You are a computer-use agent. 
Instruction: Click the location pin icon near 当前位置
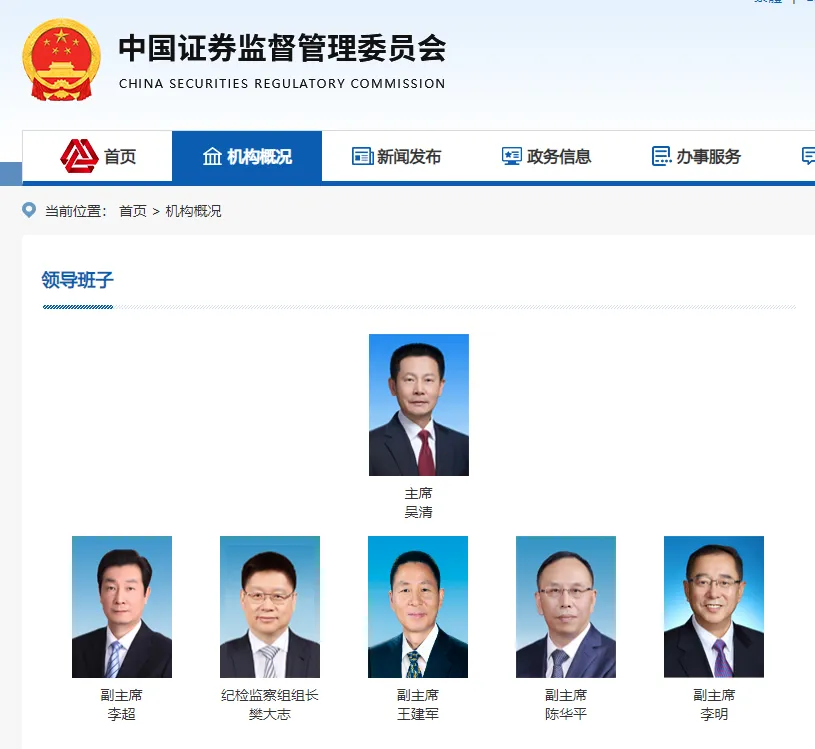[x=29, y=210]
